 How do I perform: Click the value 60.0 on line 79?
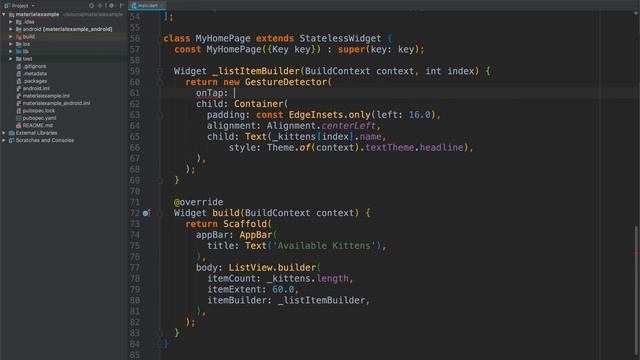pos(283,289)
